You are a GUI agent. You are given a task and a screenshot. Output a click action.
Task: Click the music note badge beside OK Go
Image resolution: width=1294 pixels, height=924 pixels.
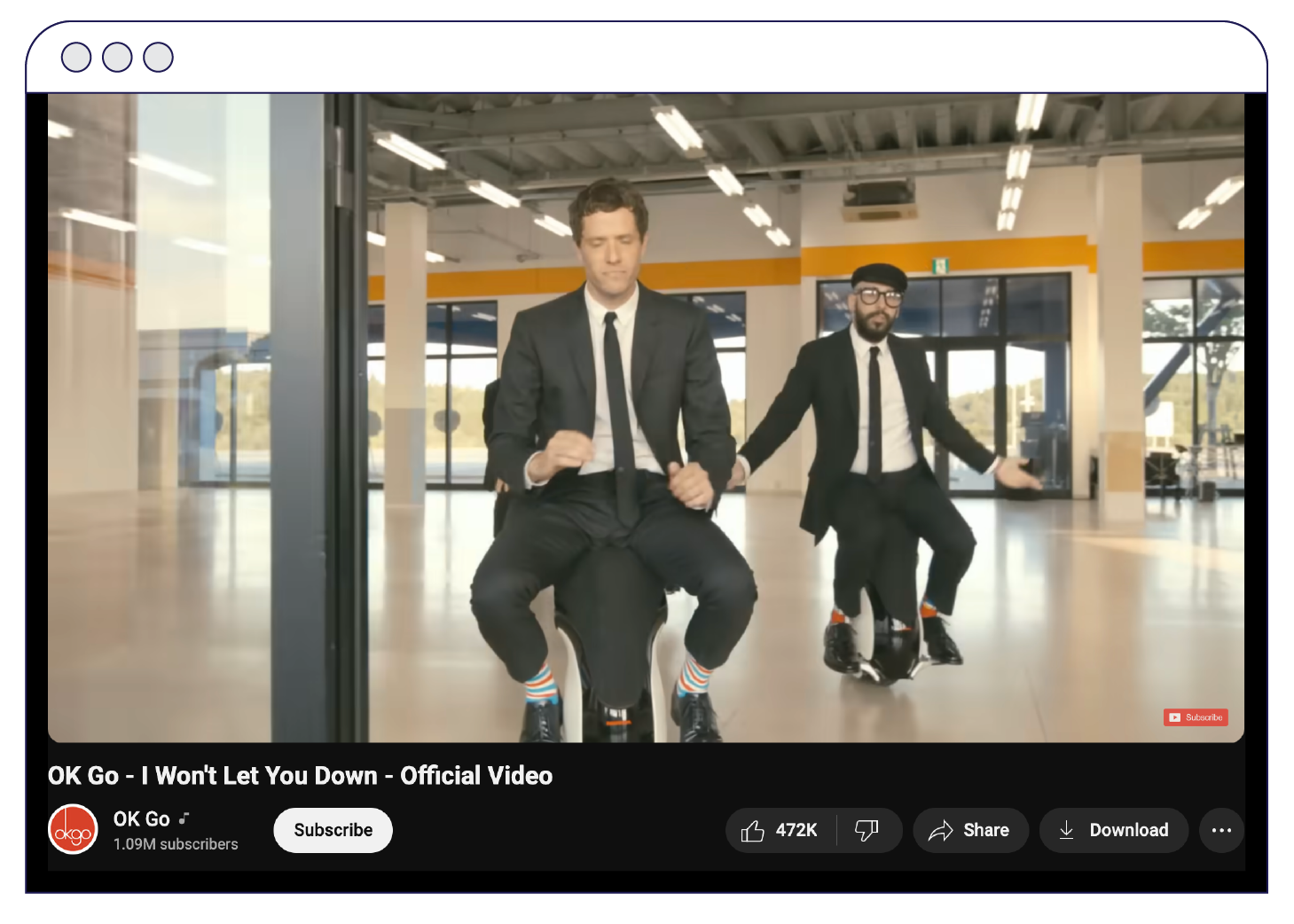click(x=185, y=818)
